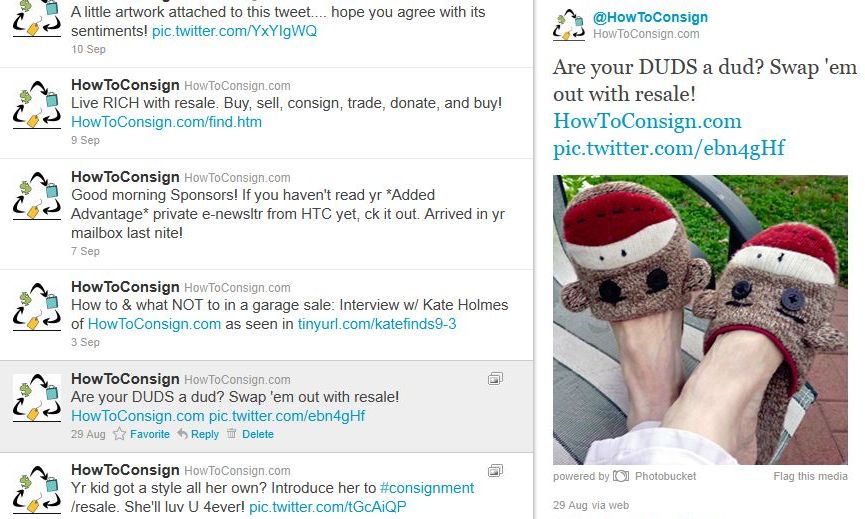The image size is (865, 519).
Task: Click the Photobucket camera icon under photo
Action: 621,476
